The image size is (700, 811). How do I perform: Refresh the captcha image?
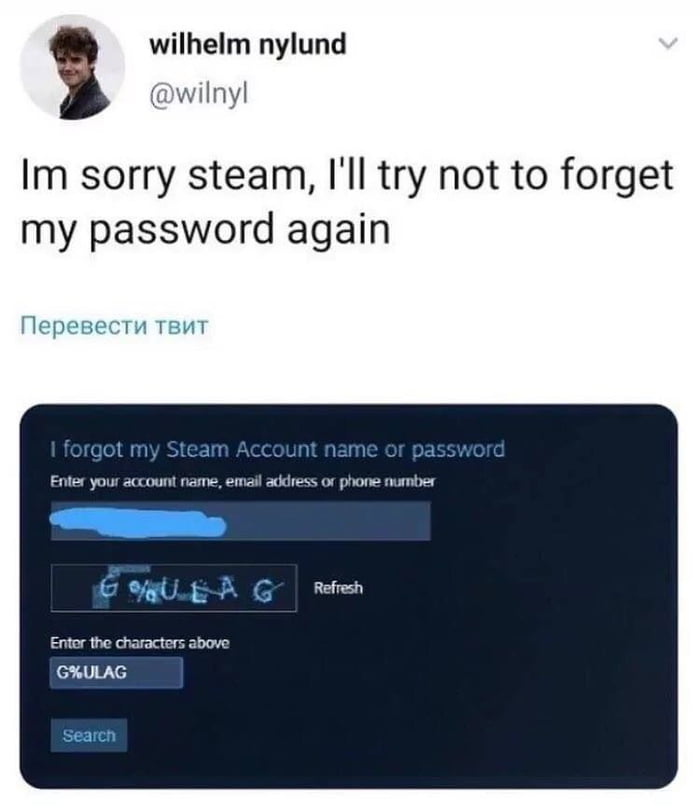tap(338, 588)
